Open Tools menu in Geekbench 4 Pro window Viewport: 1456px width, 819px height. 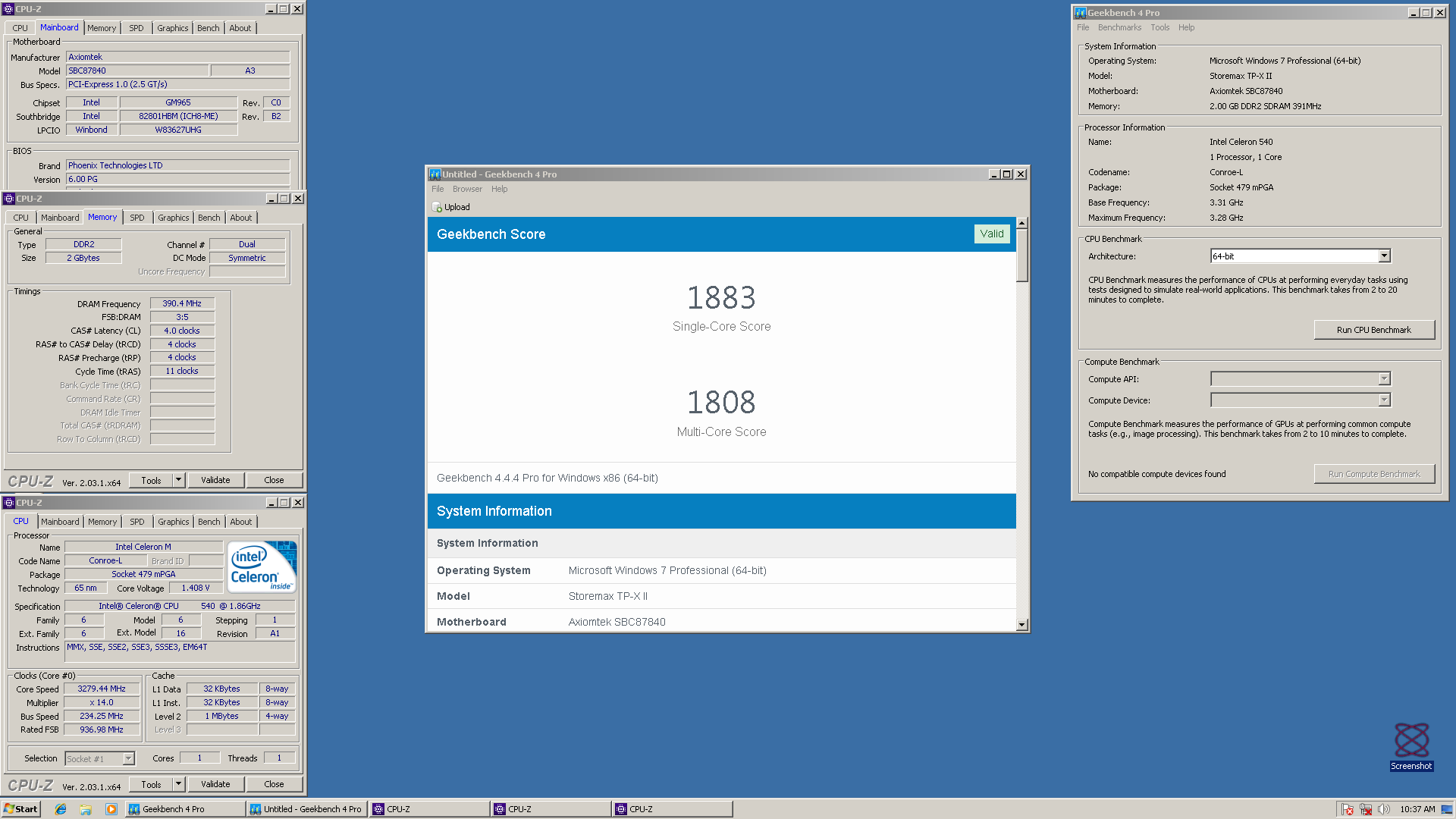[x=1159, y=27]
